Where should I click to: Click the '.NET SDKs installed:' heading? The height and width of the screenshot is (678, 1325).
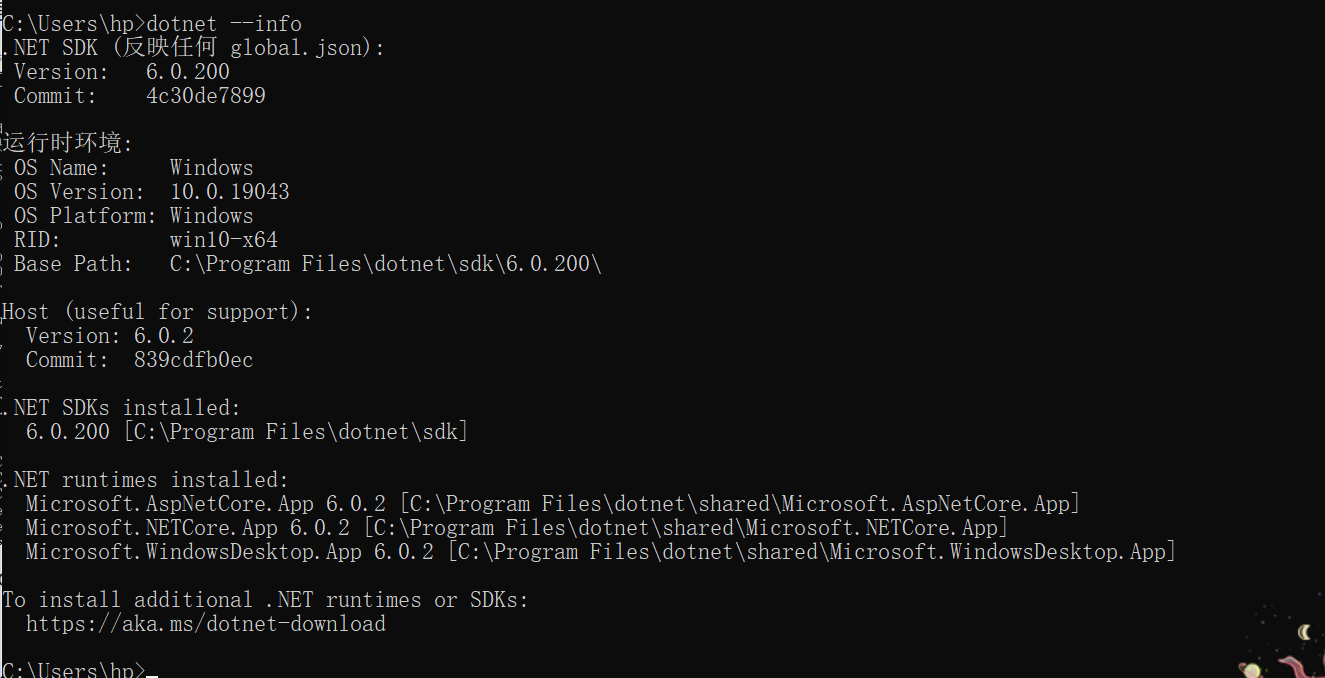(x=121, y=408)
